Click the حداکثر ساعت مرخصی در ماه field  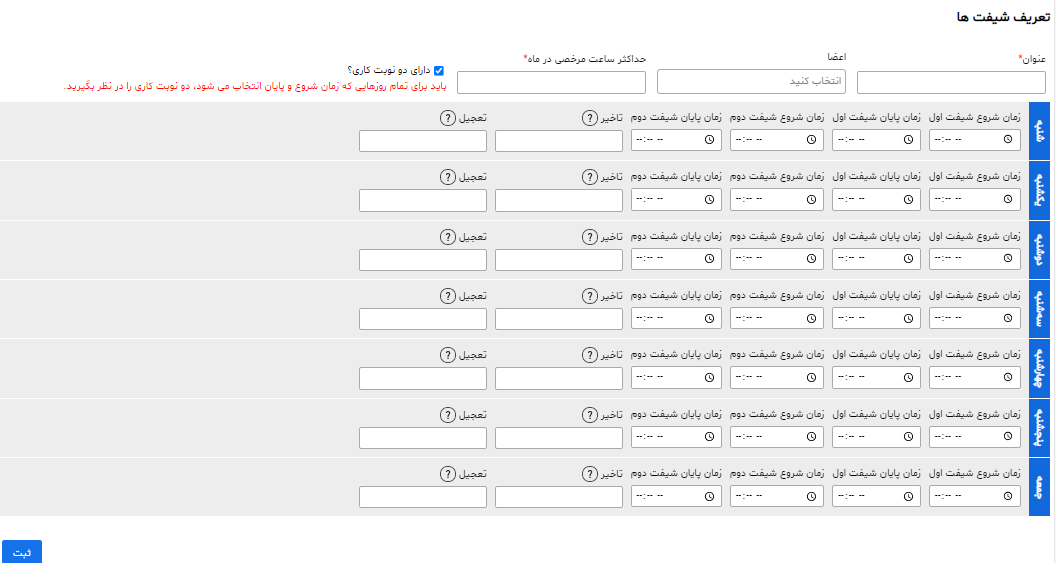tap(551, 83)
